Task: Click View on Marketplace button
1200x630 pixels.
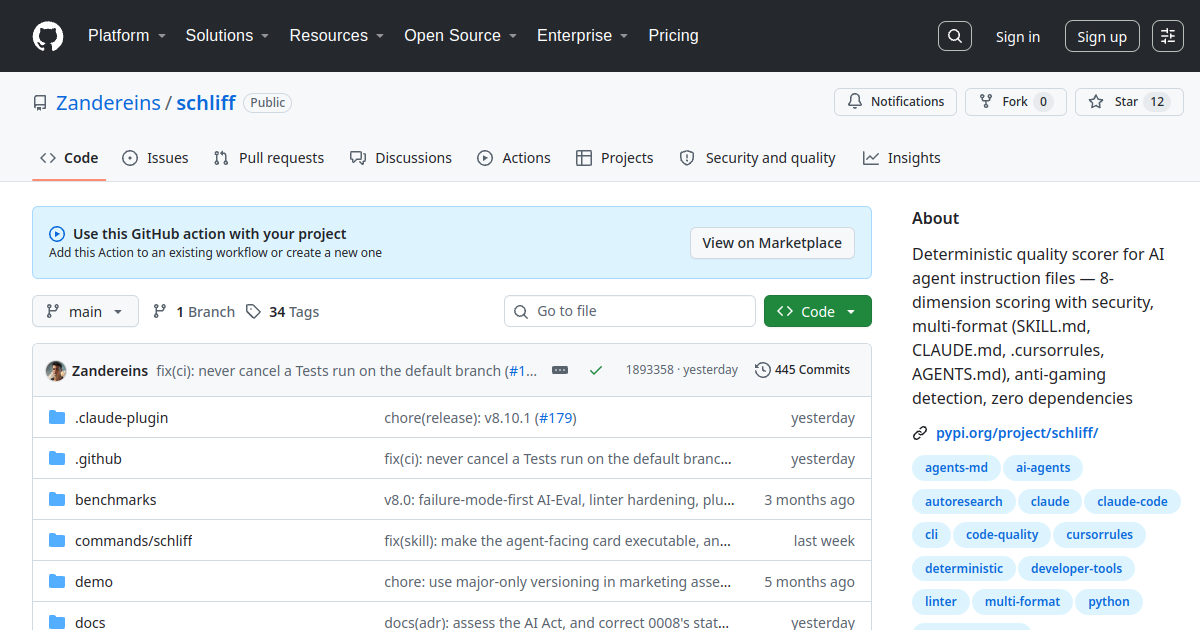Action: pyautogui.click(x=772, y=243)
